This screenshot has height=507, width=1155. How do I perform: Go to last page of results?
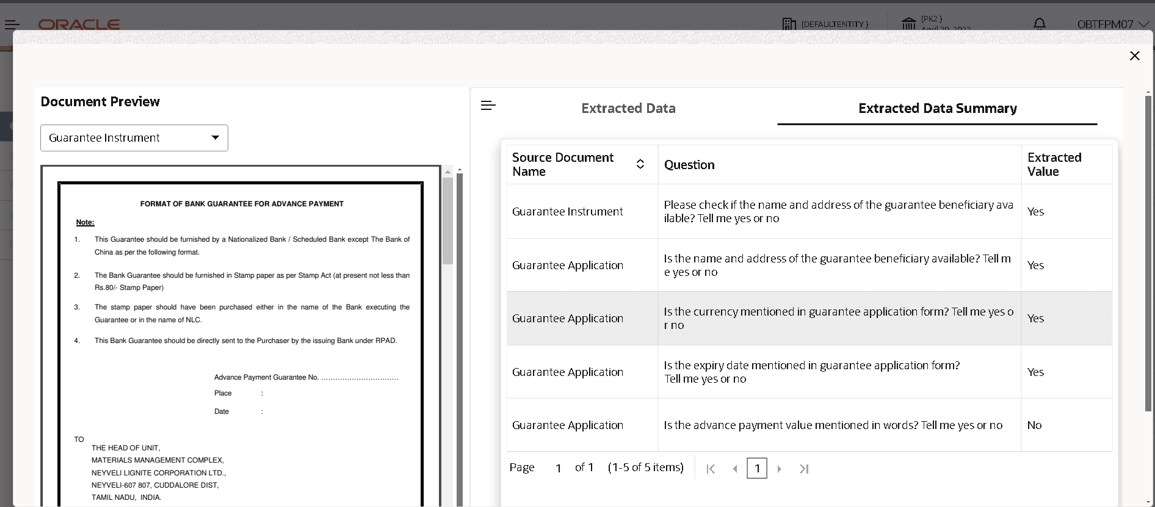point(804,469)
